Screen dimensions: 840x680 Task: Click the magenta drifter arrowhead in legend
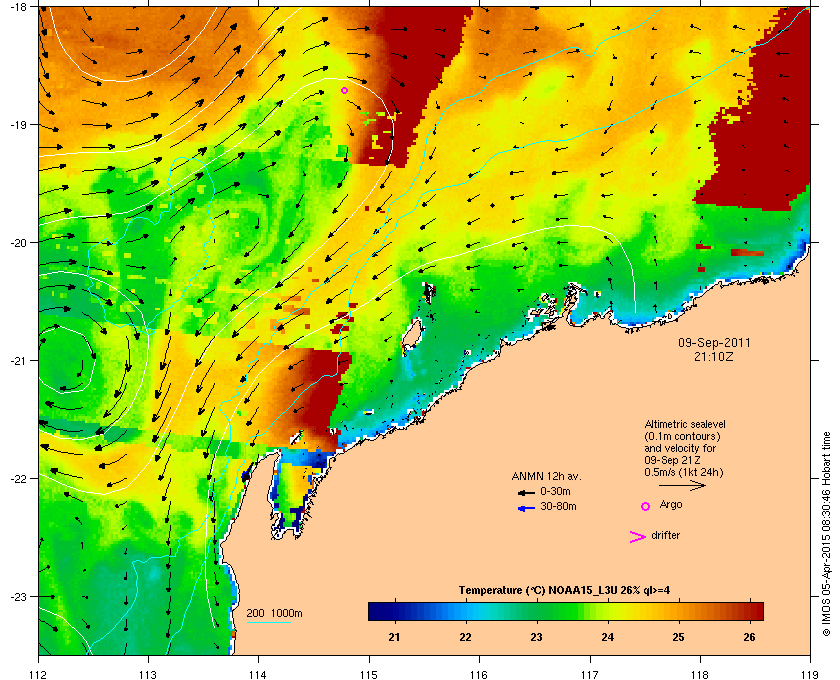[x=638, y=537]
